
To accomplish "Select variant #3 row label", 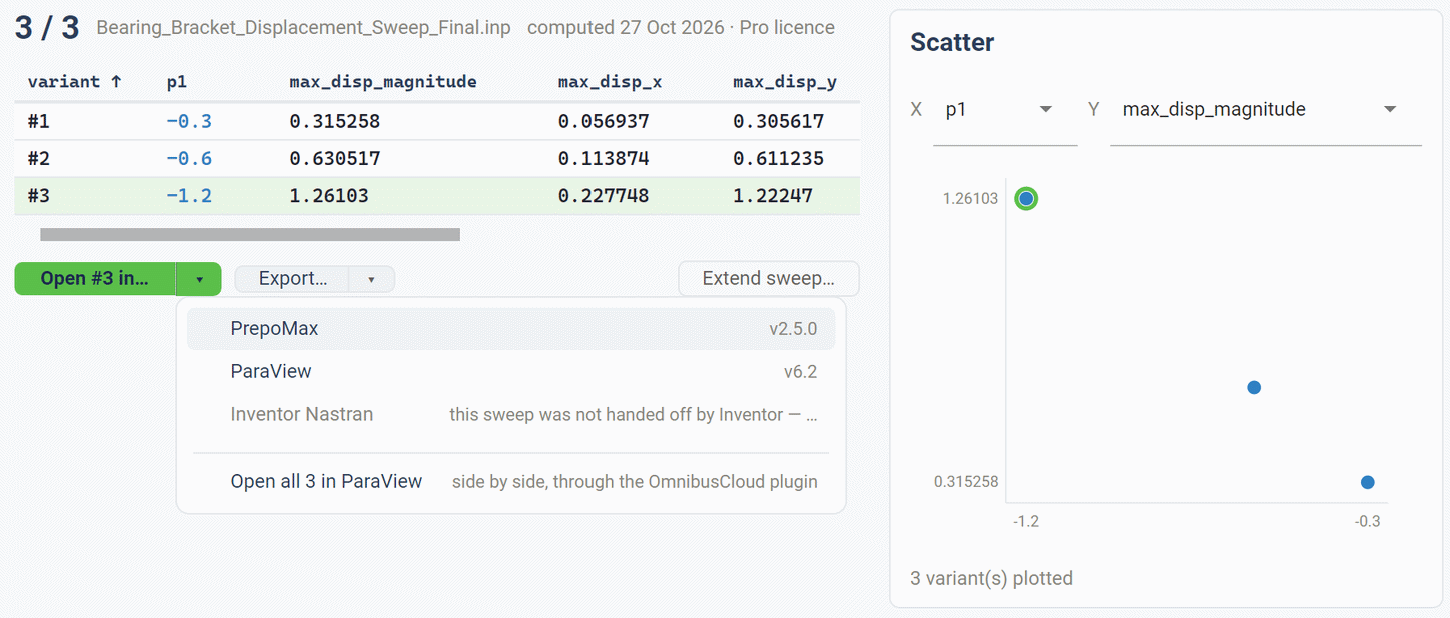I will (x=39, y=196).
